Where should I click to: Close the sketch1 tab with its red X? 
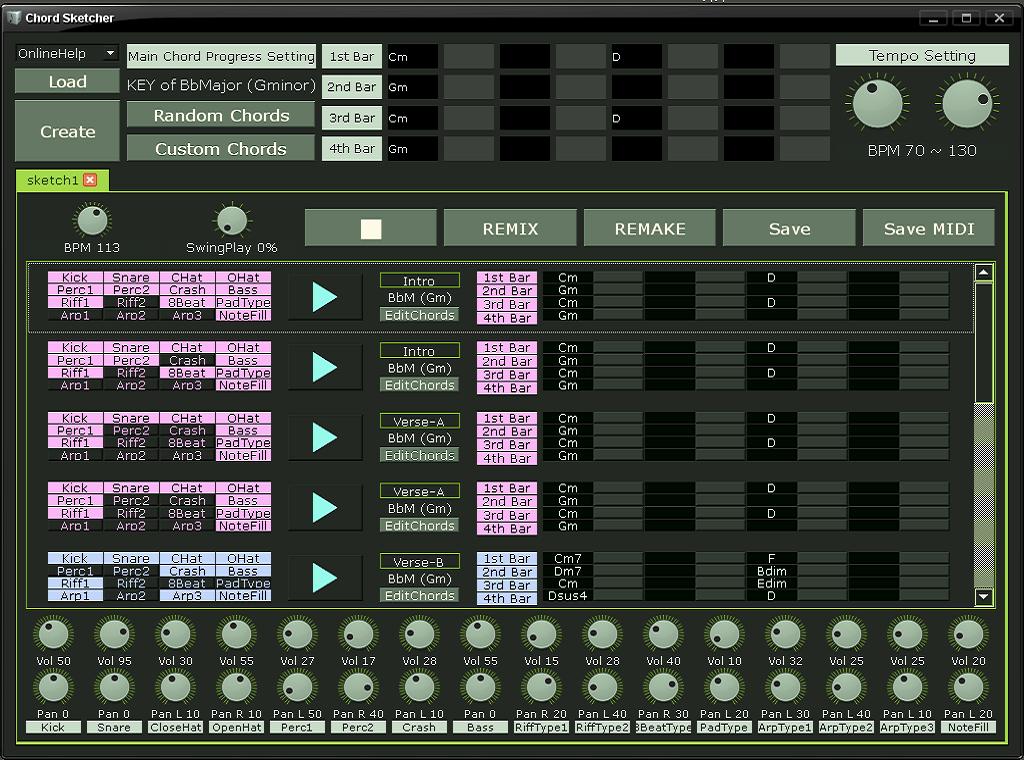point(90,180)
